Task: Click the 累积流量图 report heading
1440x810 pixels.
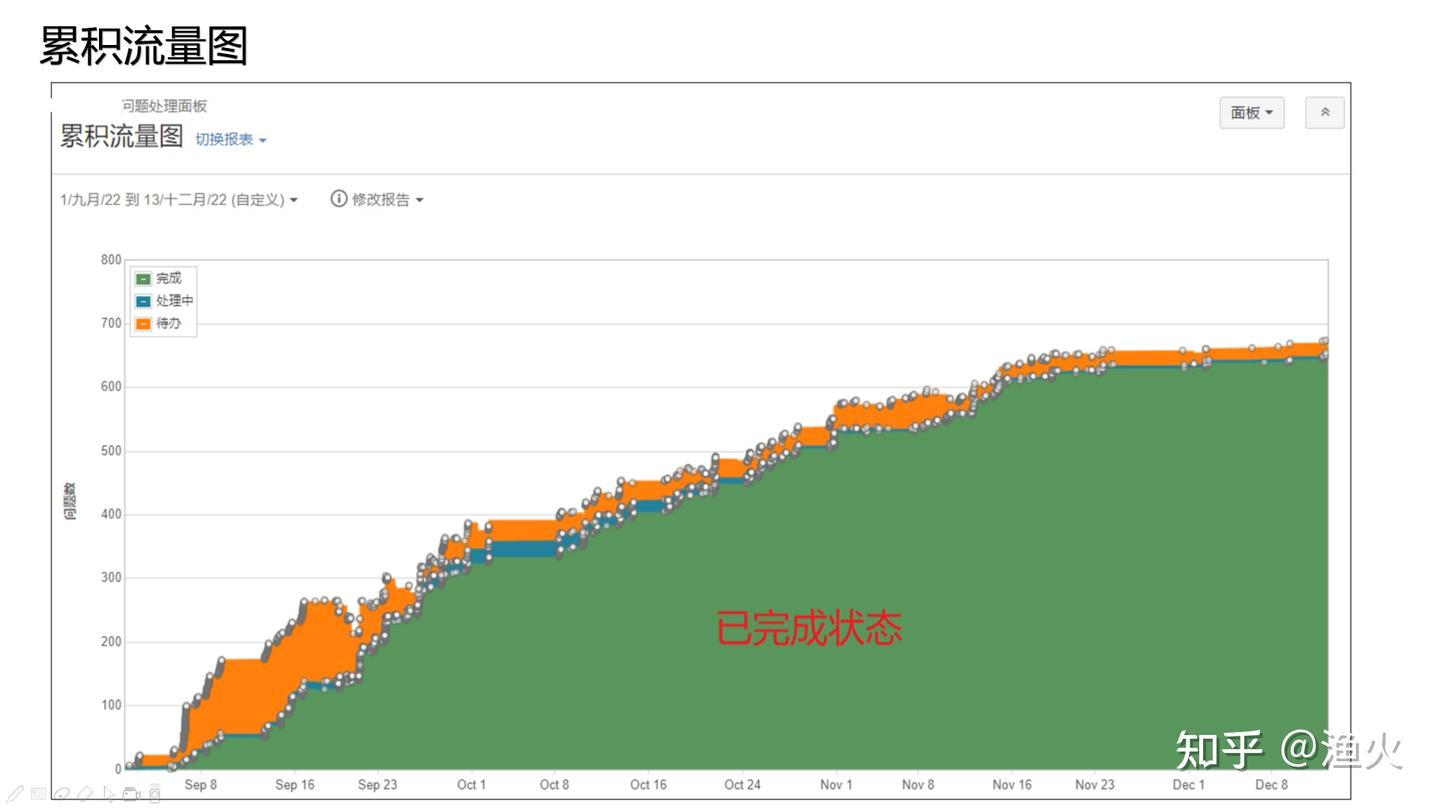Action: pyautogui.click(x=121, y=137)
